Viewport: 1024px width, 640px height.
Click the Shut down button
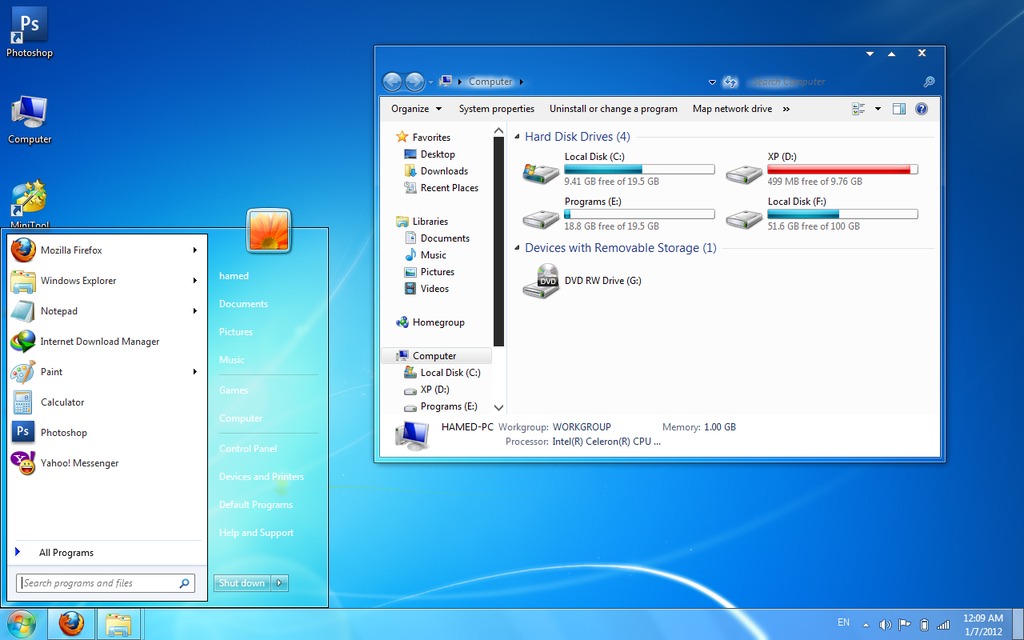(242, 583)
